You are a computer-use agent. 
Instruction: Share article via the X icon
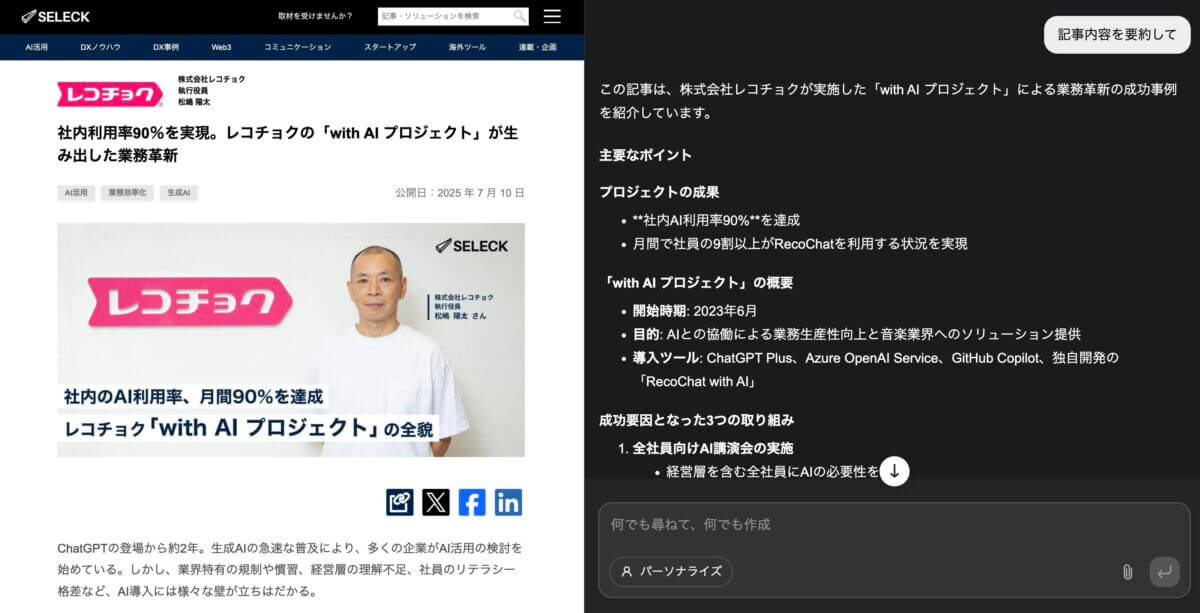click(x=436, y=502)
